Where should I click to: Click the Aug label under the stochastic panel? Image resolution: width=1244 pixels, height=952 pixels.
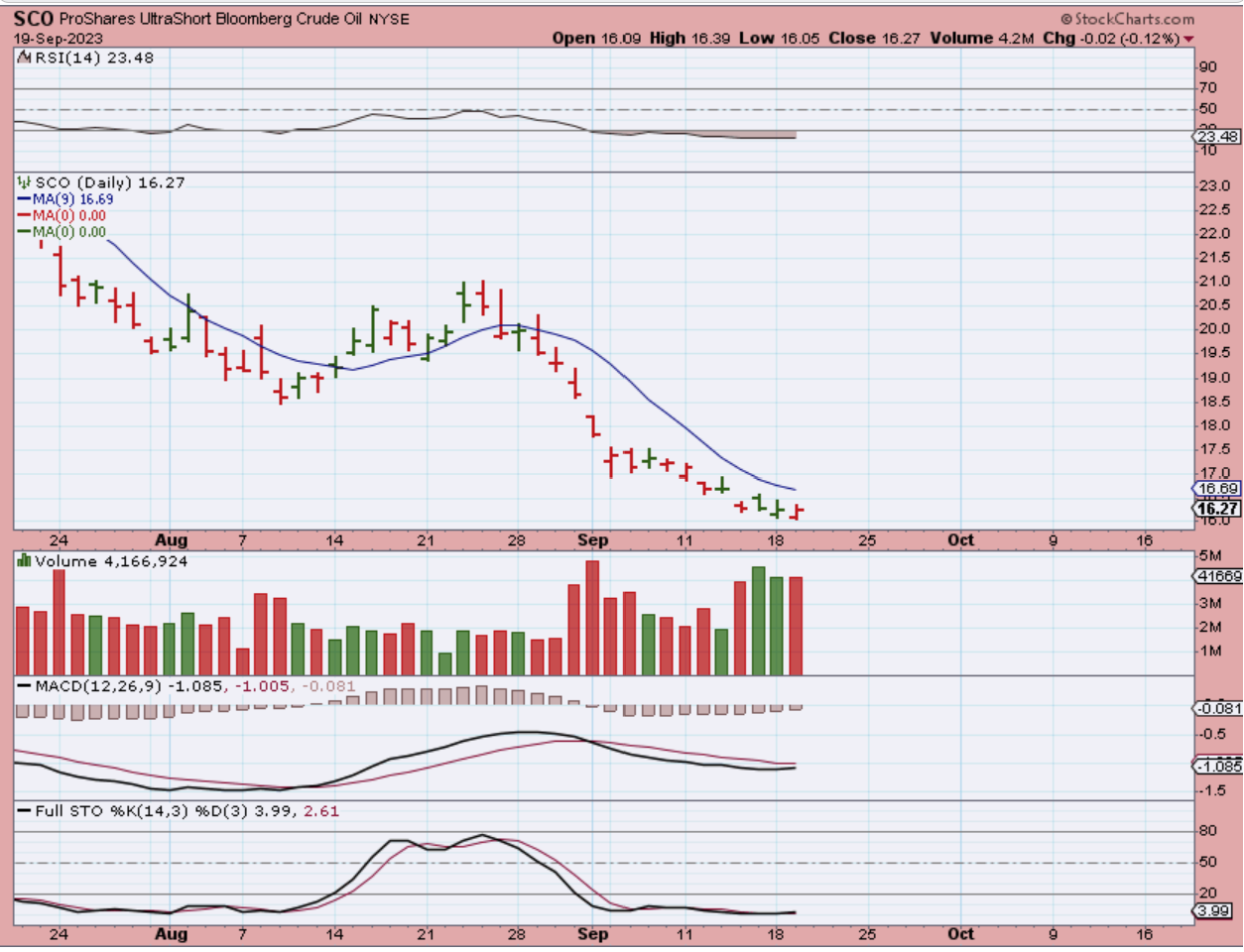[171, 934]
